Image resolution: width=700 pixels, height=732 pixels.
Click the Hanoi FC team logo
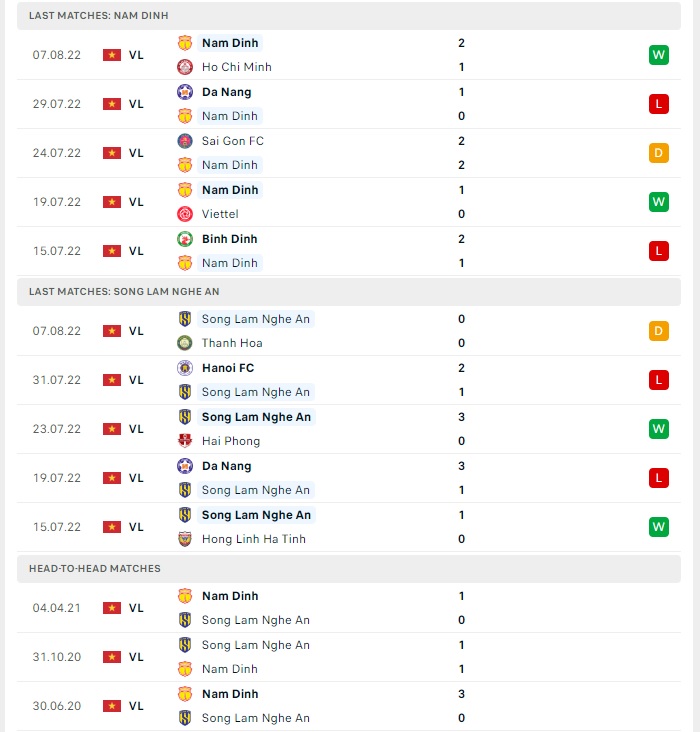185,368
